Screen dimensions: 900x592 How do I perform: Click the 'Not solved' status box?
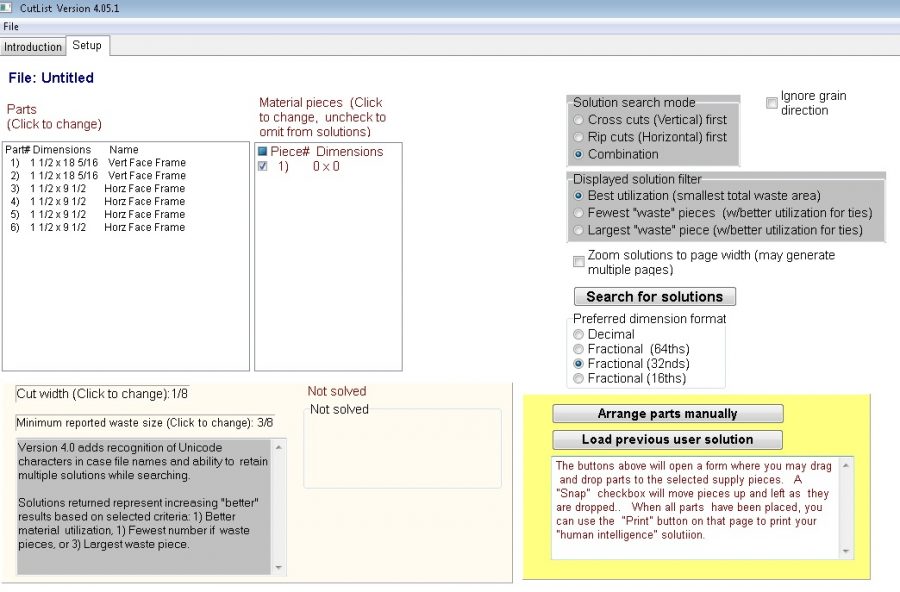402,448
